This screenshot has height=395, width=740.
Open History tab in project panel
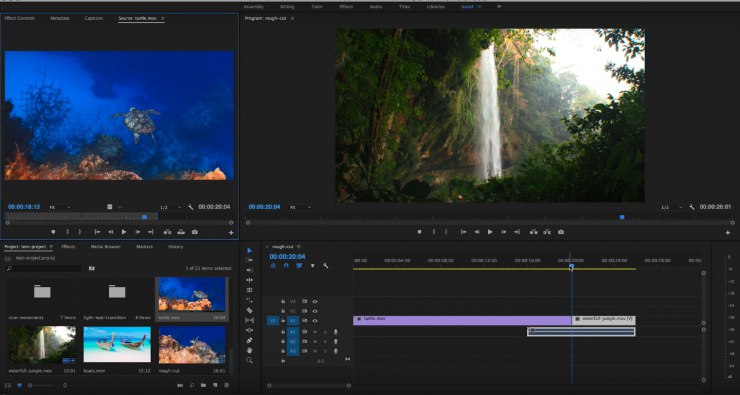(176, 247)
